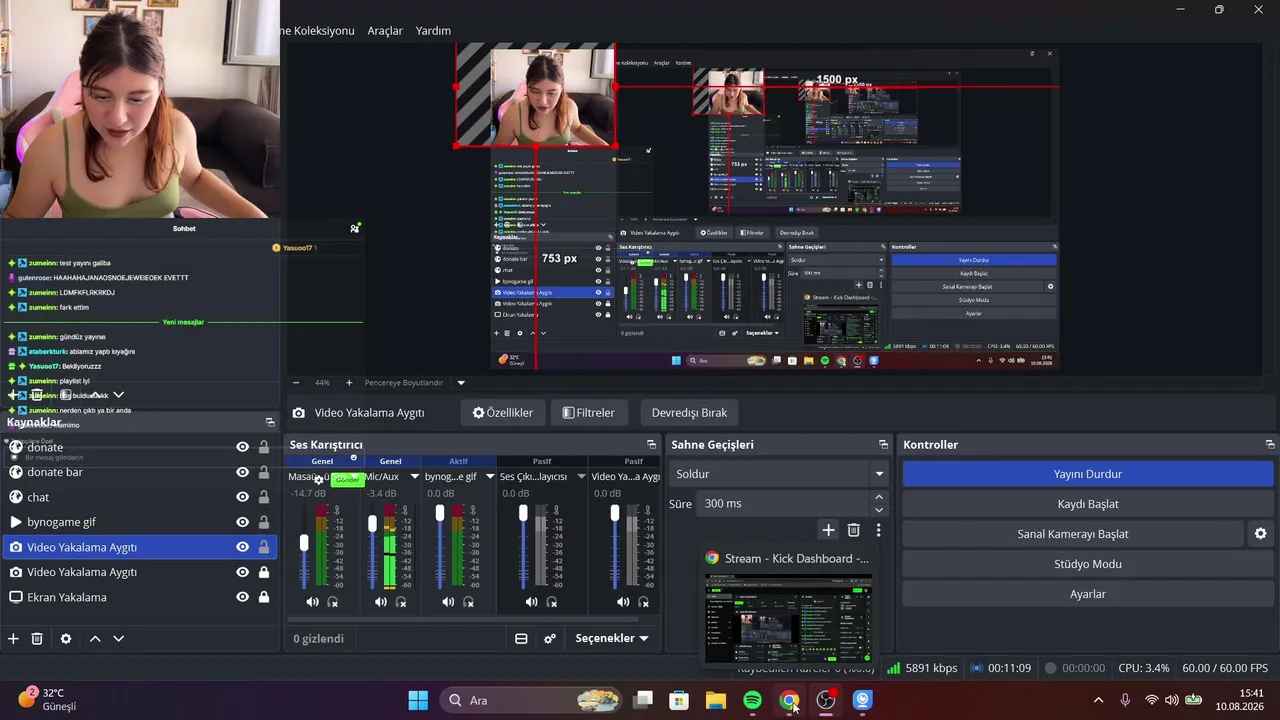Enable Stüdyo Modu
The height and width of the screenshot is (720, 1280).
coord(1088,564)
